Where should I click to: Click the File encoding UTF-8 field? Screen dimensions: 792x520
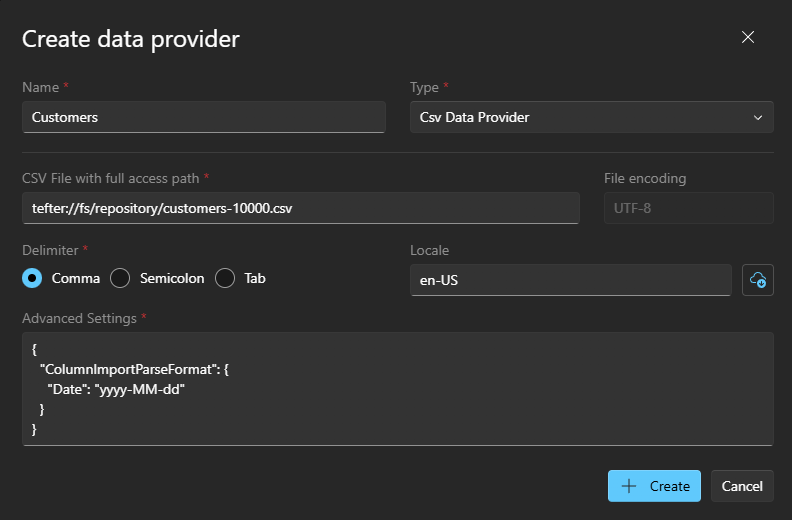[x=688, y=208]
